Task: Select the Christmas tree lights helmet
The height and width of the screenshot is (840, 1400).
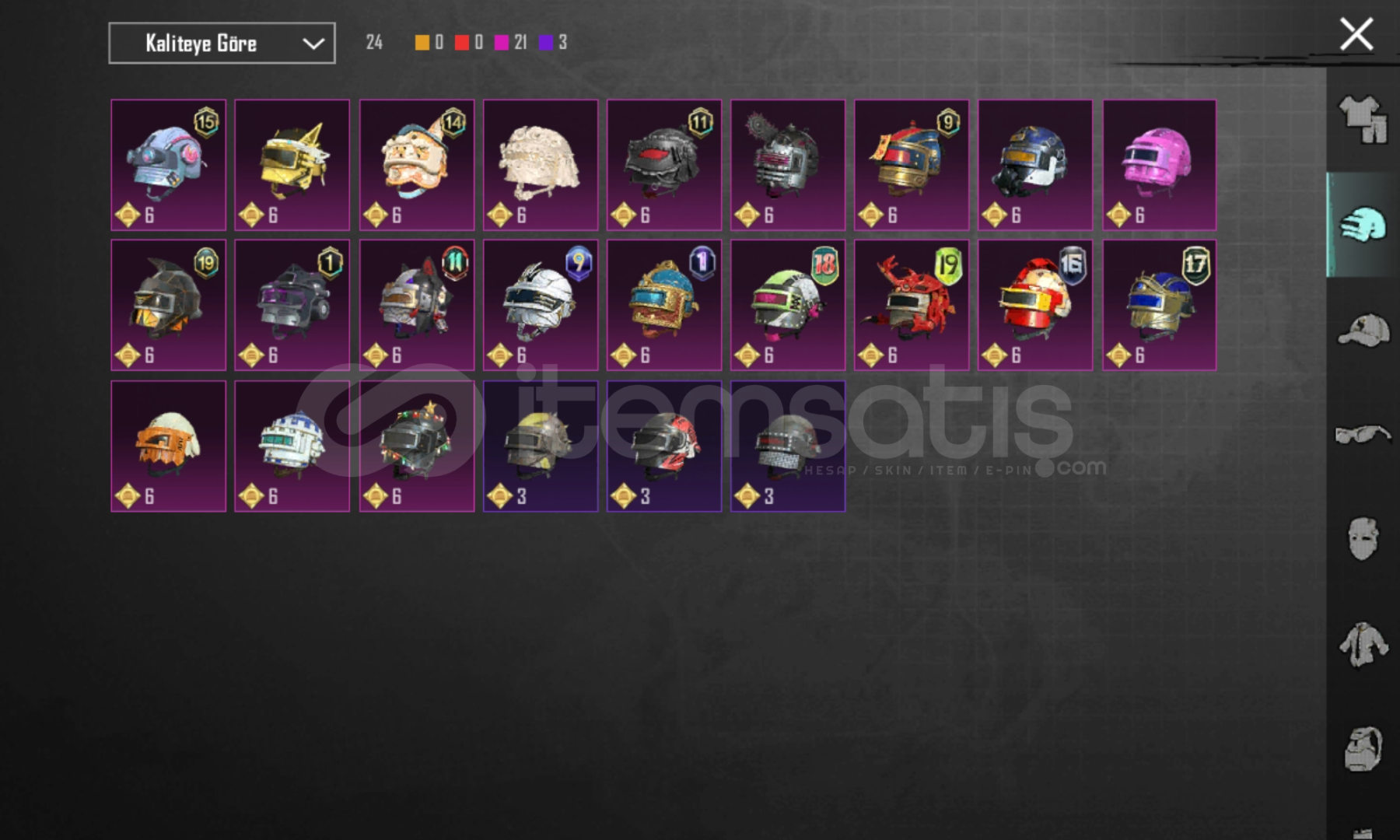Action: click(417, 446)
